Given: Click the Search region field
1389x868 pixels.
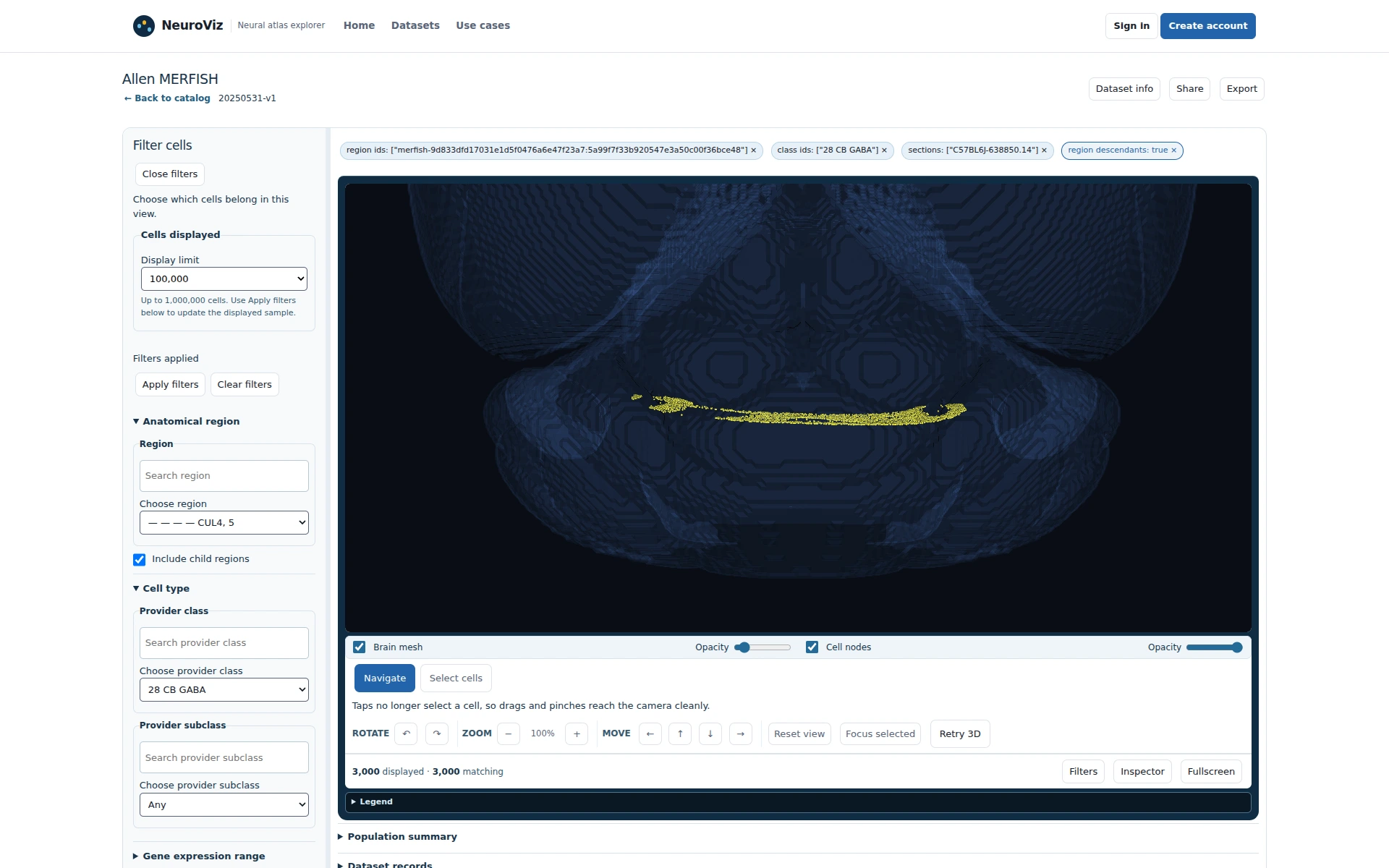Looking at the screenshot, I should pyautogui.click(x=224, y=476).
